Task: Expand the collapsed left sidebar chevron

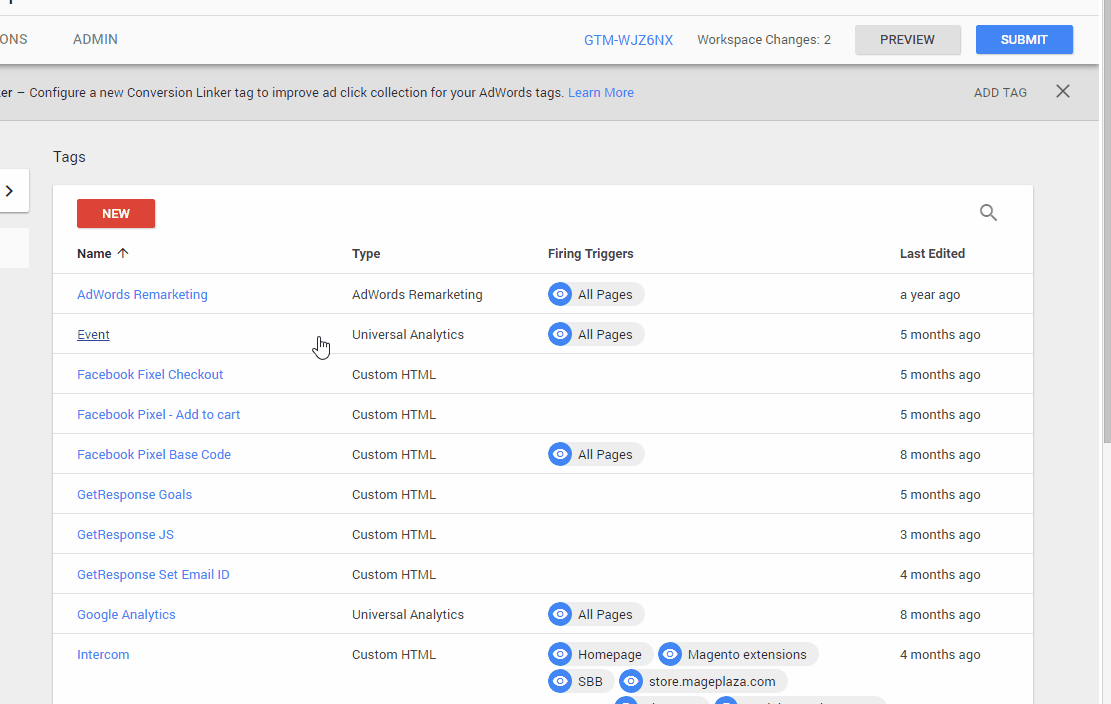Action: point(9,191)
